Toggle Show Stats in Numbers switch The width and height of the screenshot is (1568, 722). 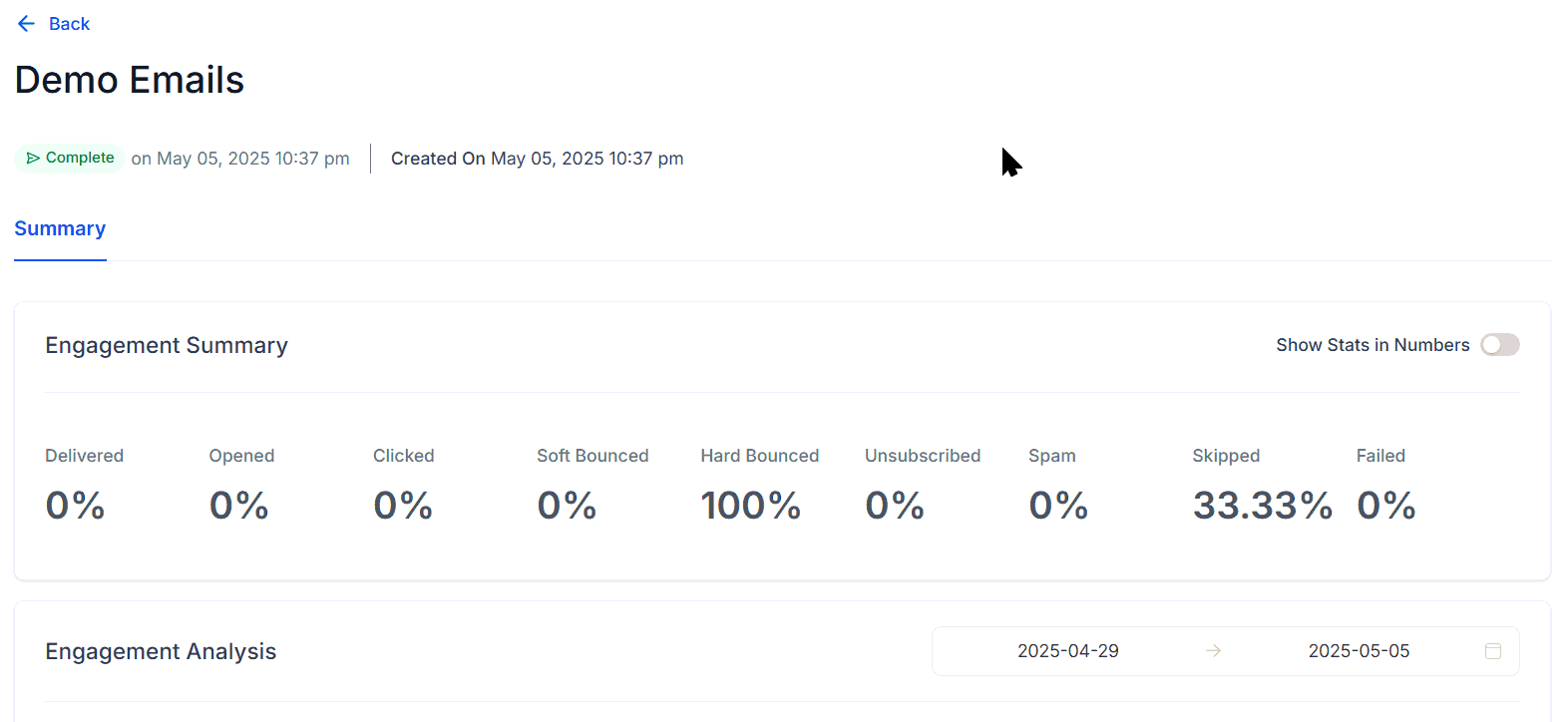[1500, 345]
